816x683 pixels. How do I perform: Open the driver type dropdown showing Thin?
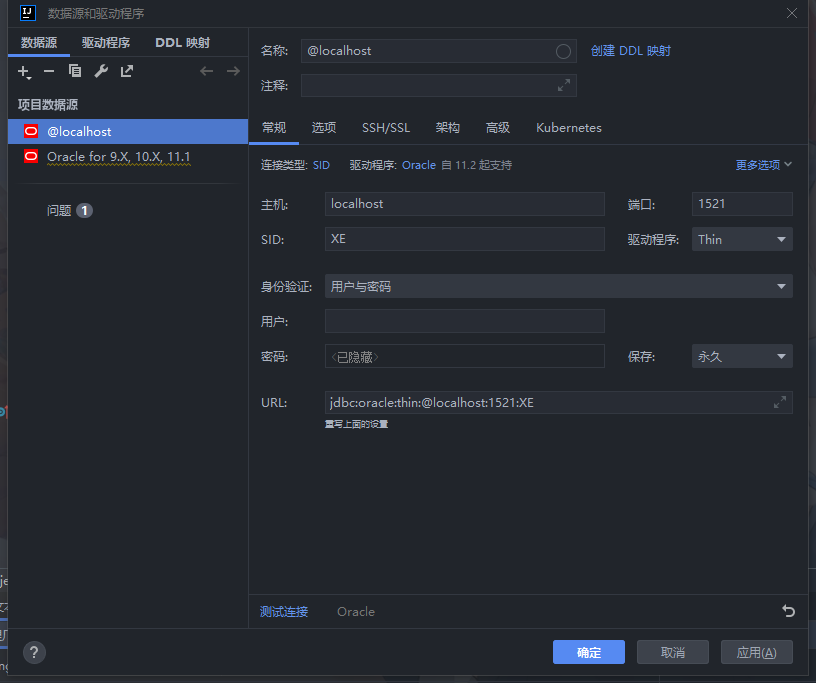[742, 239]
